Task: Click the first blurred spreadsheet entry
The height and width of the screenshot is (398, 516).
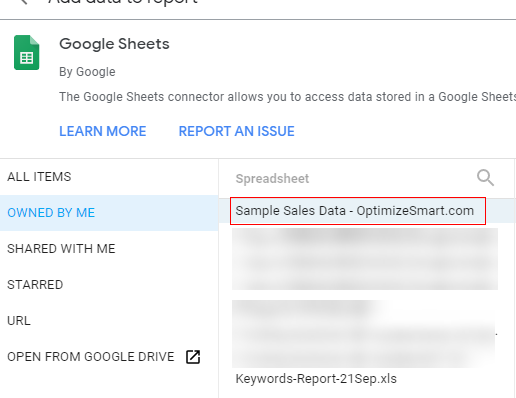Action: click(x=365, y=259)
